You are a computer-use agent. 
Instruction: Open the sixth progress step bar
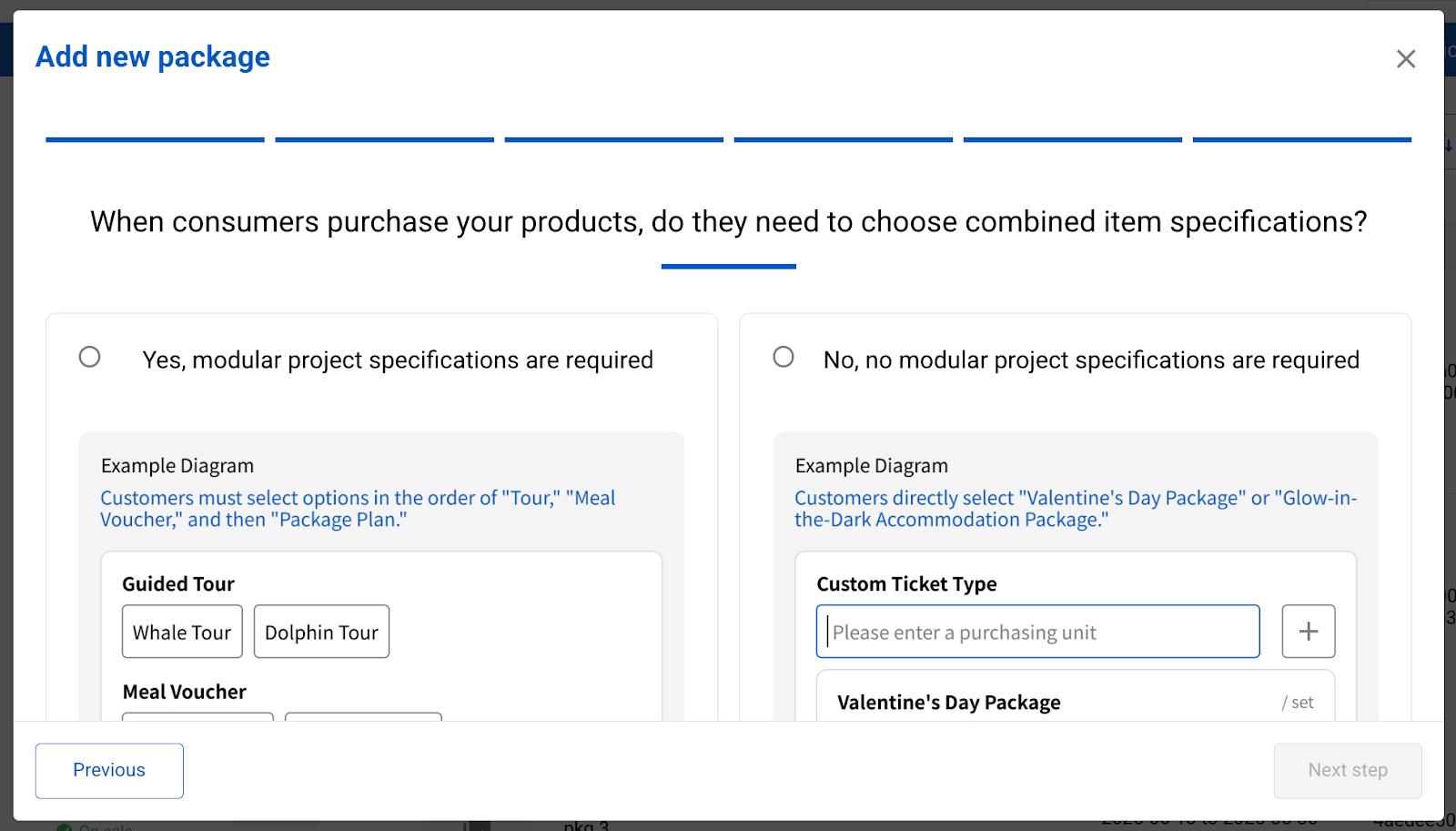click(1301, 139)
